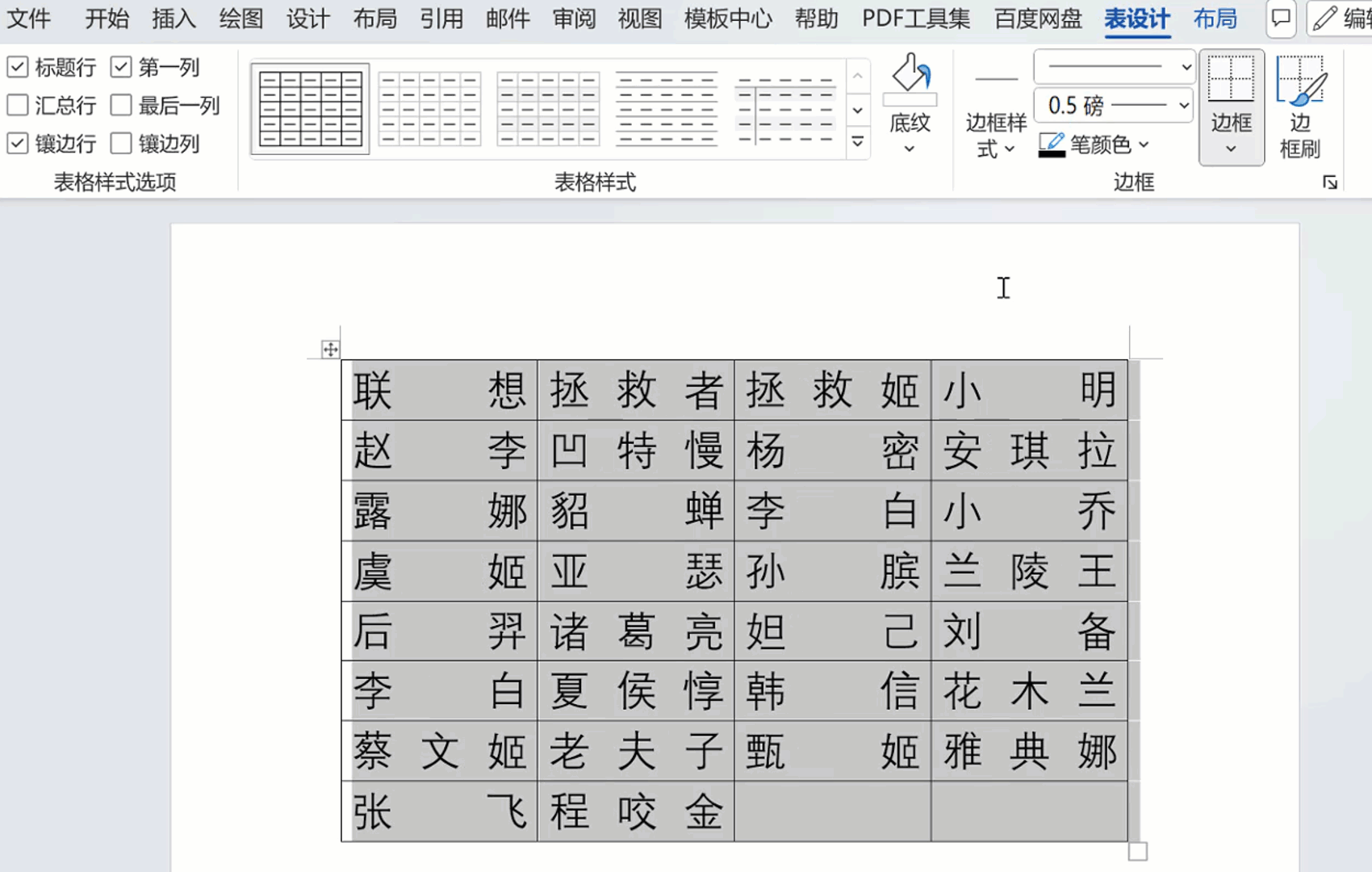Switch to the 布局 layout tab

[x=1215, y=18]
